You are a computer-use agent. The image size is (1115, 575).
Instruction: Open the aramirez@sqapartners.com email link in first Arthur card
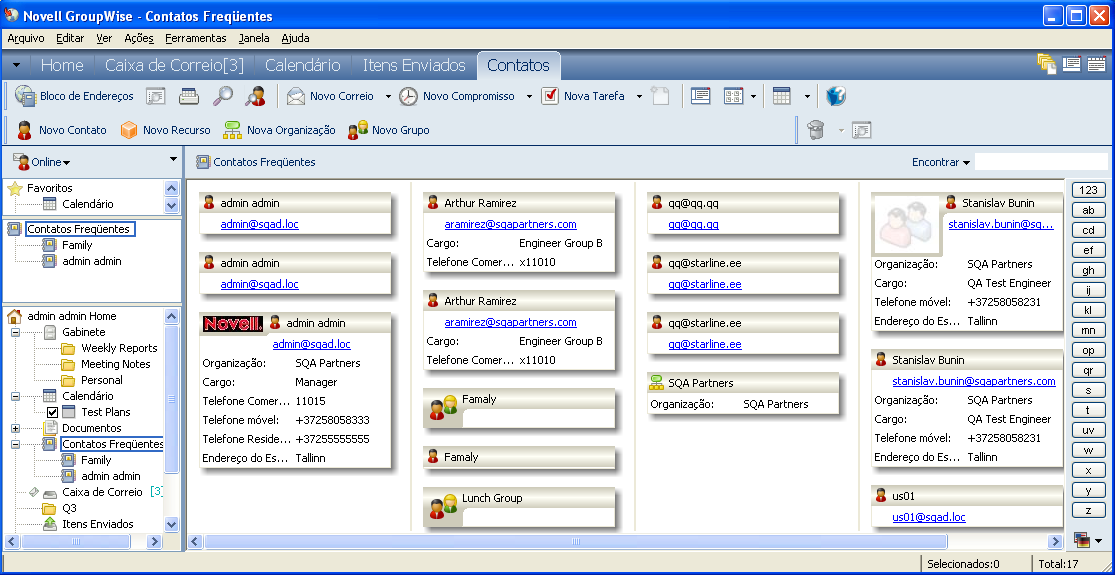coord(510,225)
